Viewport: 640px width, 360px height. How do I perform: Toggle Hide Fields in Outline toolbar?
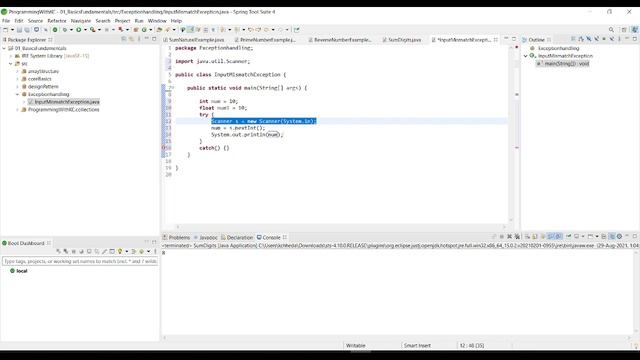pos(589,39)
